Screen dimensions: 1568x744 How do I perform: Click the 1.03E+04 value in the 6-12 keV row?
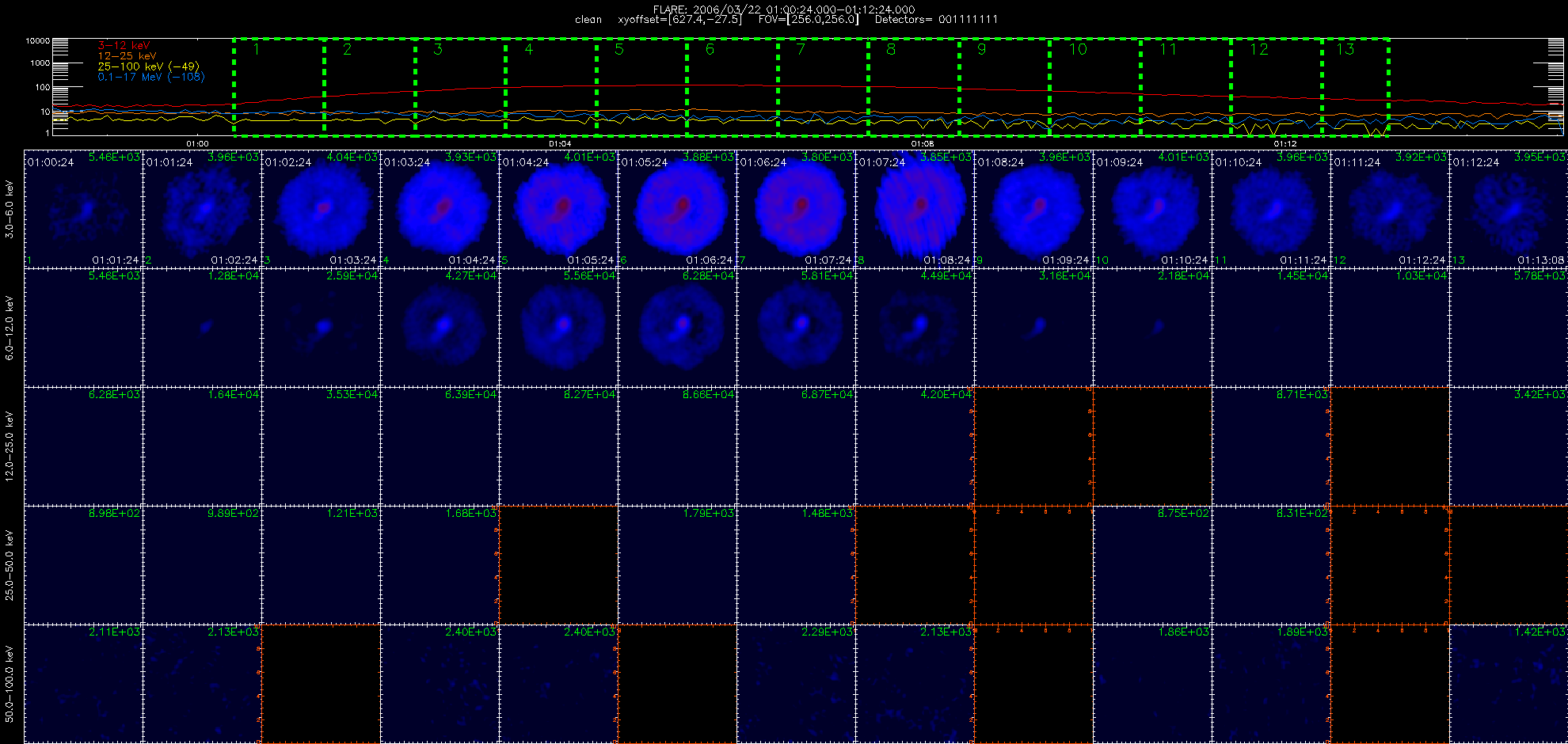(1421, 275)
